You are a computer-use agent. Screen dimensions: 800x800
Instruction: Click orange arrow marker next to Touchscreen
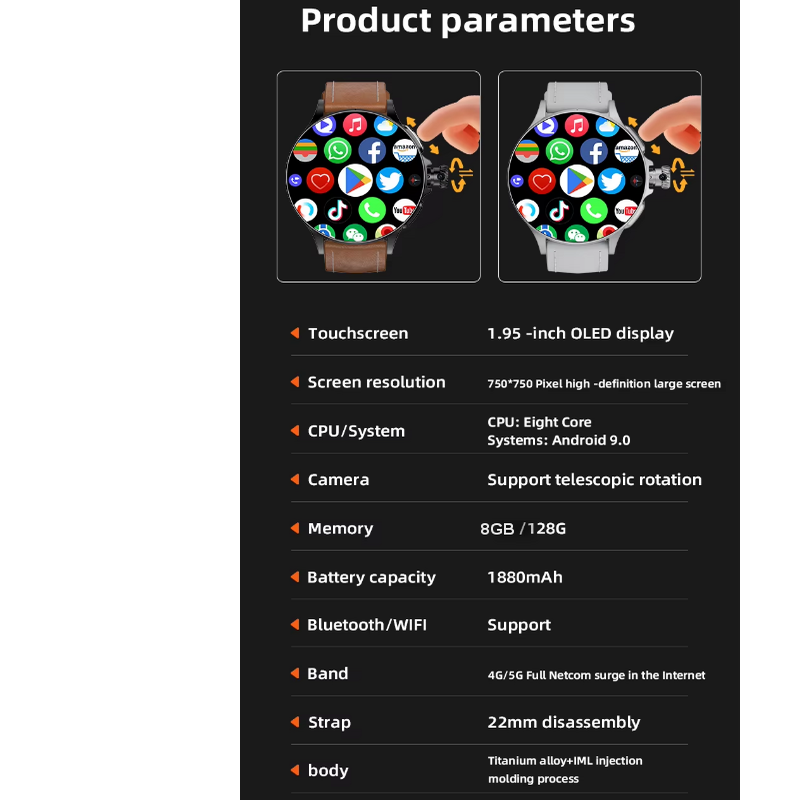coord(295,333)
